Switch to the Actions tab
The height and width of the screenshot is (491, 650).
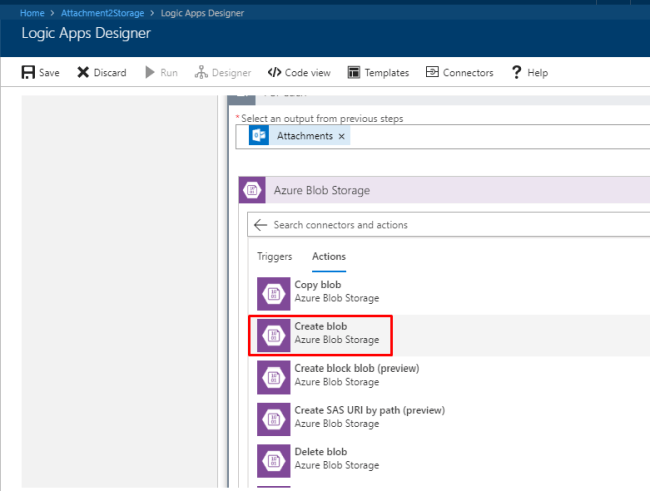point(329,256)
